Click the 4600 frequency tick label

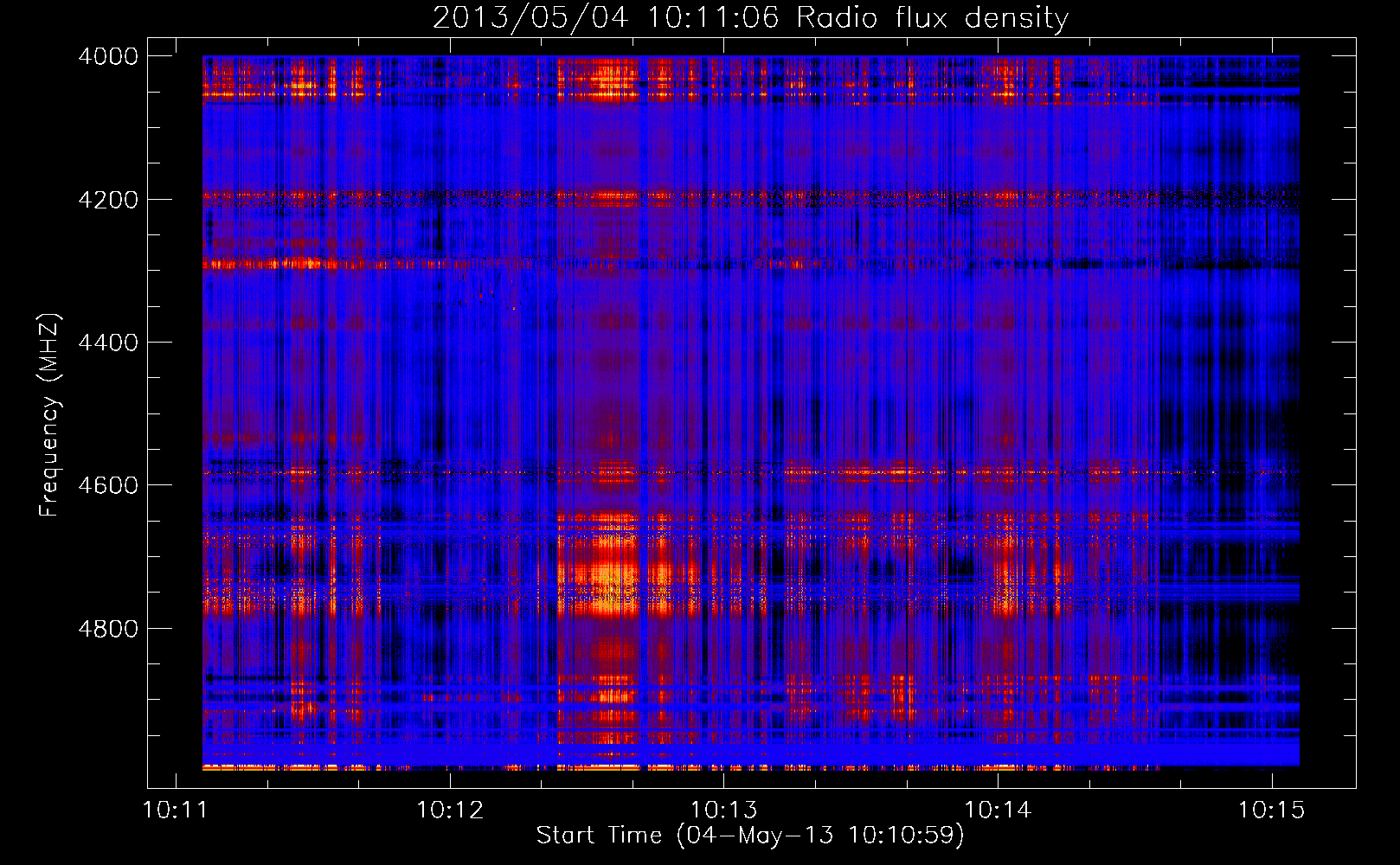tap(108, 485)
